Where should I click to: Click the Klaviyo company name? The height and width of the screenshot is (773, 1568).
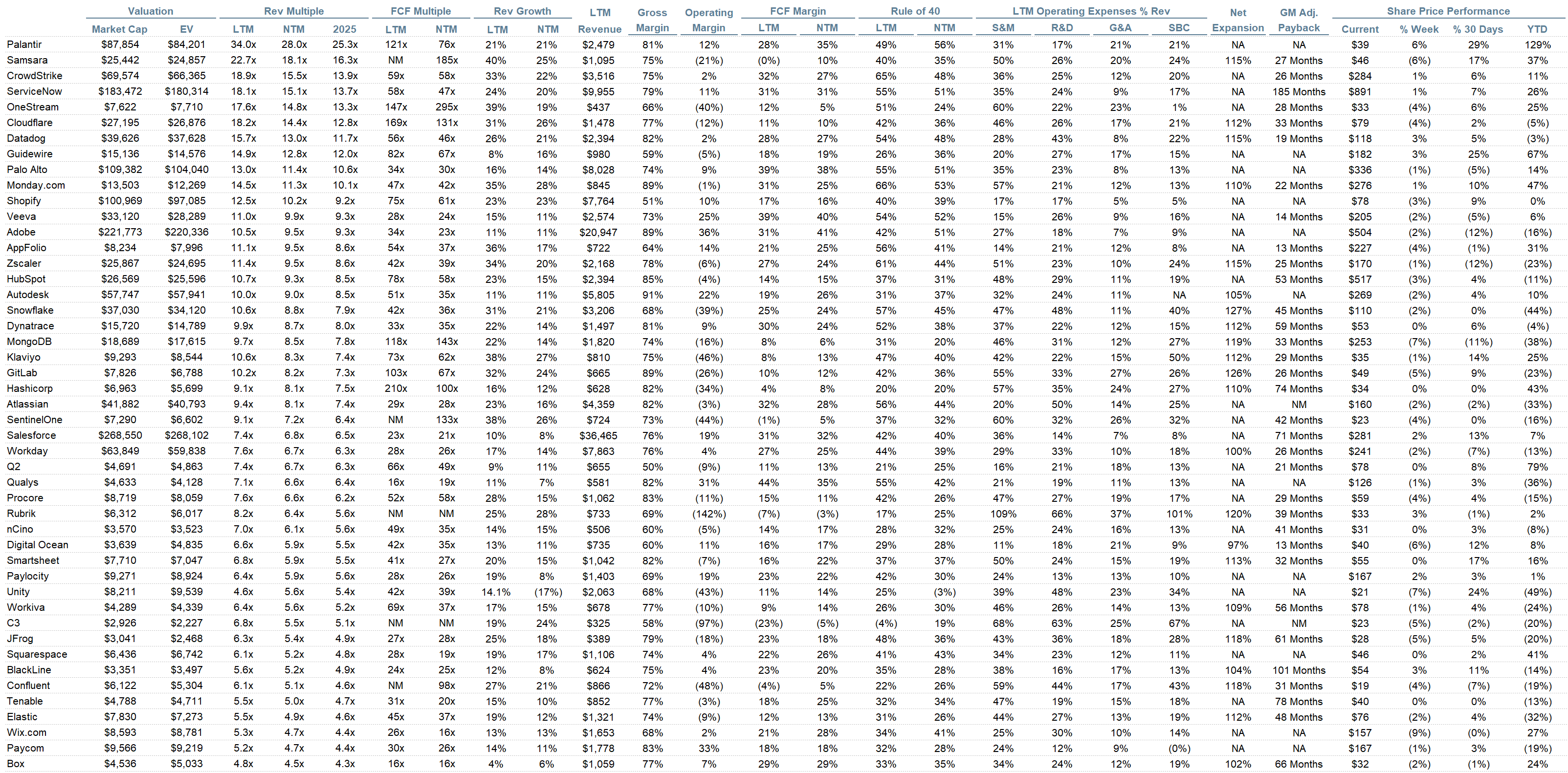[x=24, y=357]
